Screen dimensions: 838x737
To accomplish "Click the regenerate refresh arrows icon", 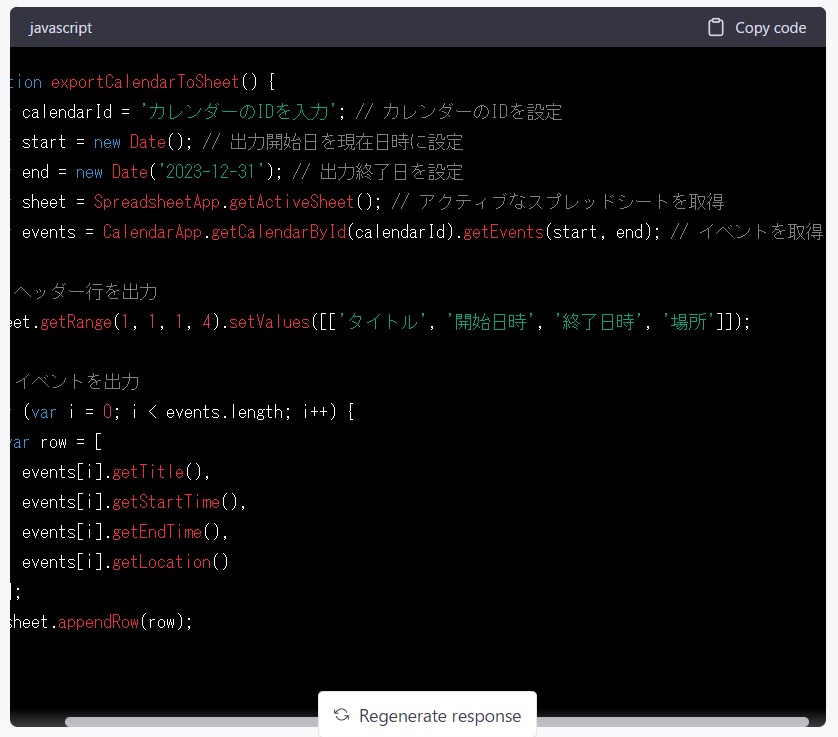I will click(x=341, y=715).
